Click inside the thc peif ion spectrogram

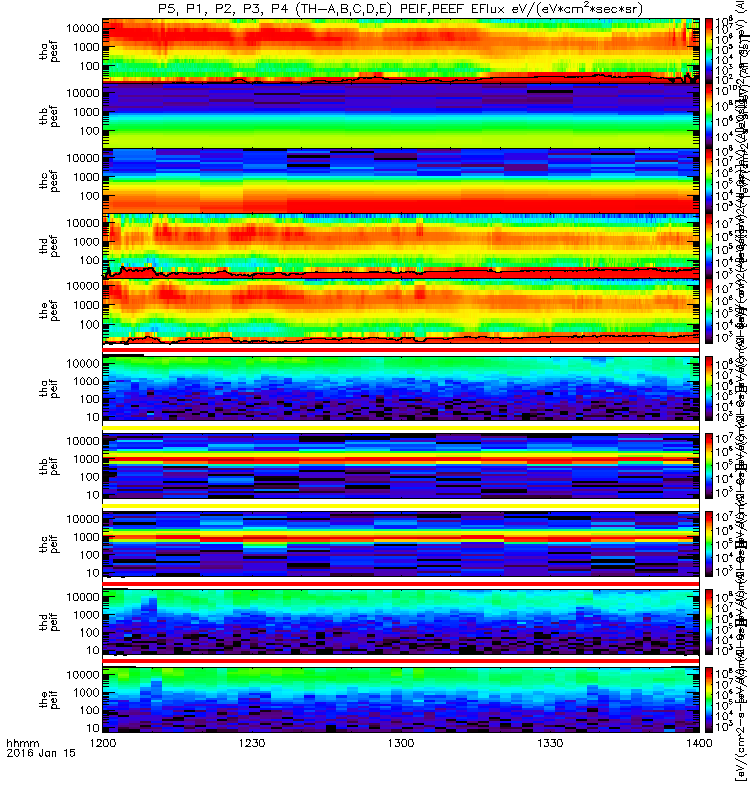(x=401, y=544)
